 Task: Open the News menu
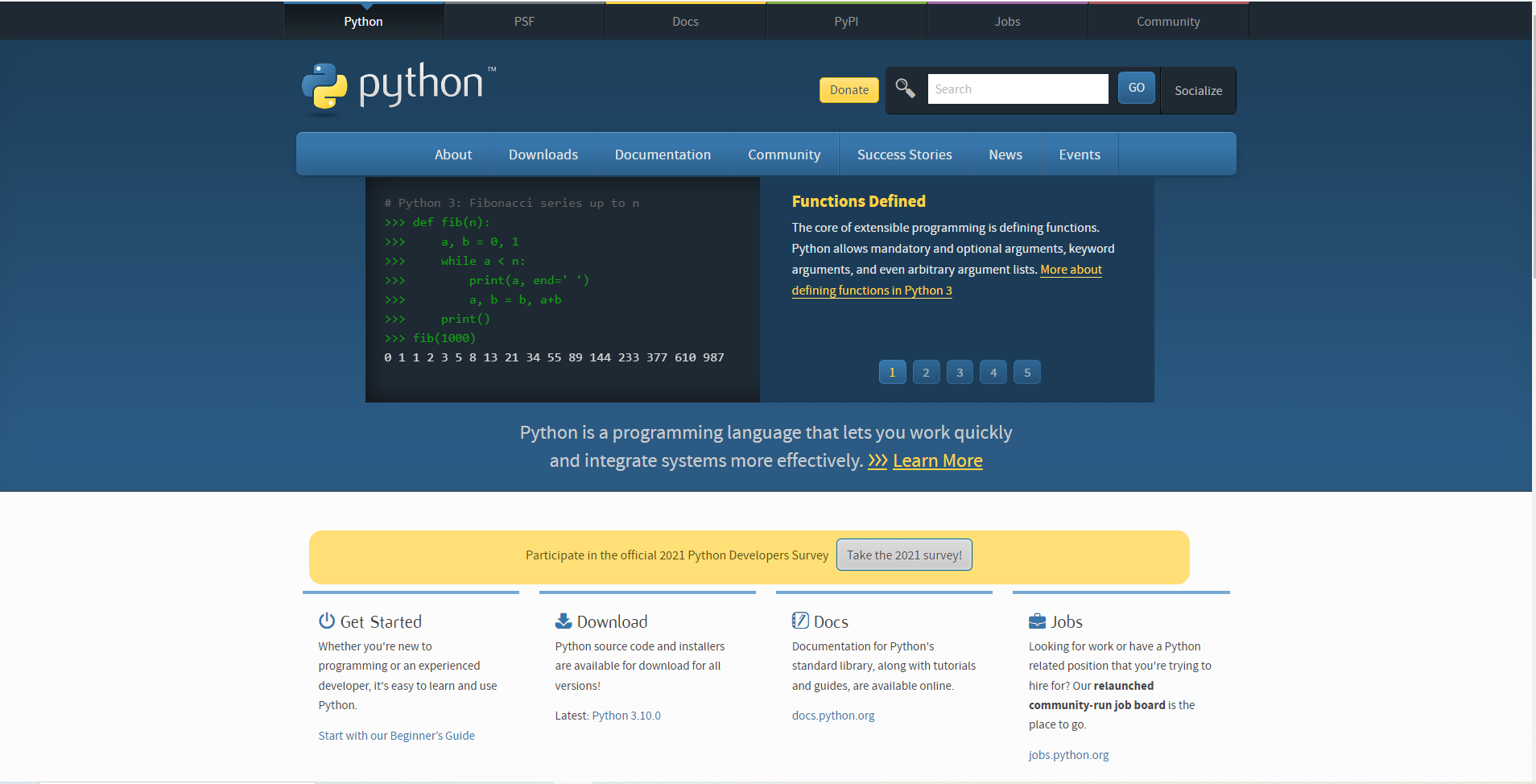(x=1005, y=155)
